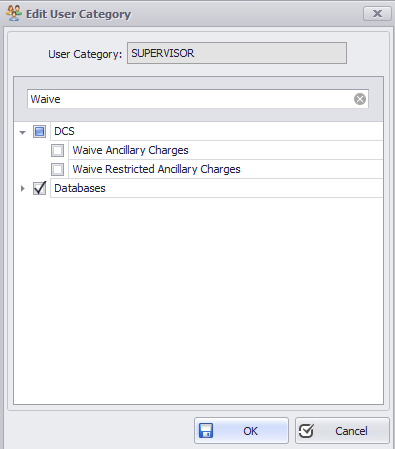The image size is (395, 449).
Task: Click the Cancel button text
Action: pyautogui.click(x=351, y=431)
